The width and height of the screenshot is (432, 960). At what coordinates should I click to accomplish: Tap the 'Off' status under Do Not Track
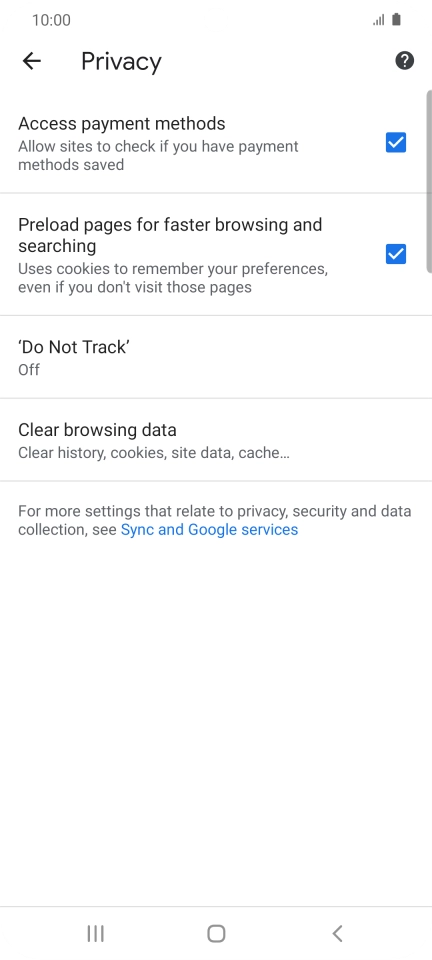pyautogui.click(x=29, y=370)
